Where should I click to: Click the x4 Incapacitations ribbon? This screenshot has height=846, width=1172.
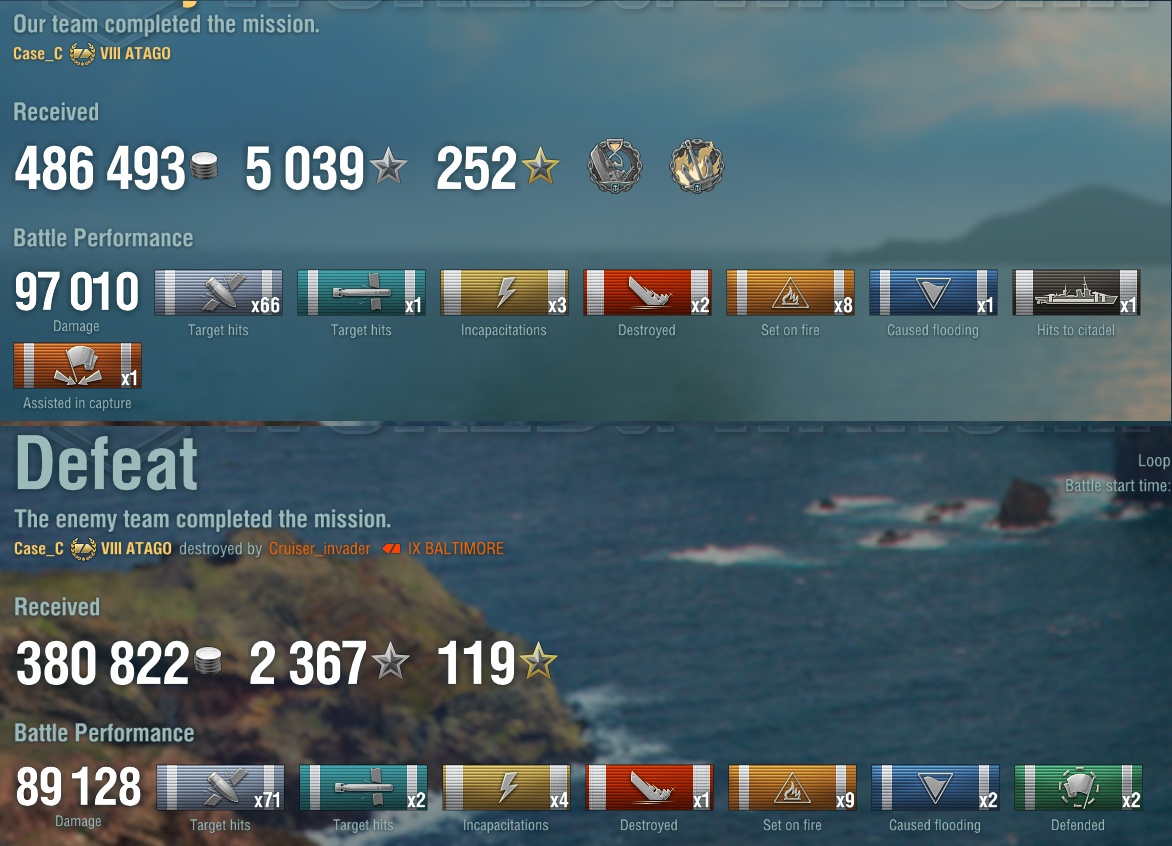pyautogui.click(x=506, y=788)
